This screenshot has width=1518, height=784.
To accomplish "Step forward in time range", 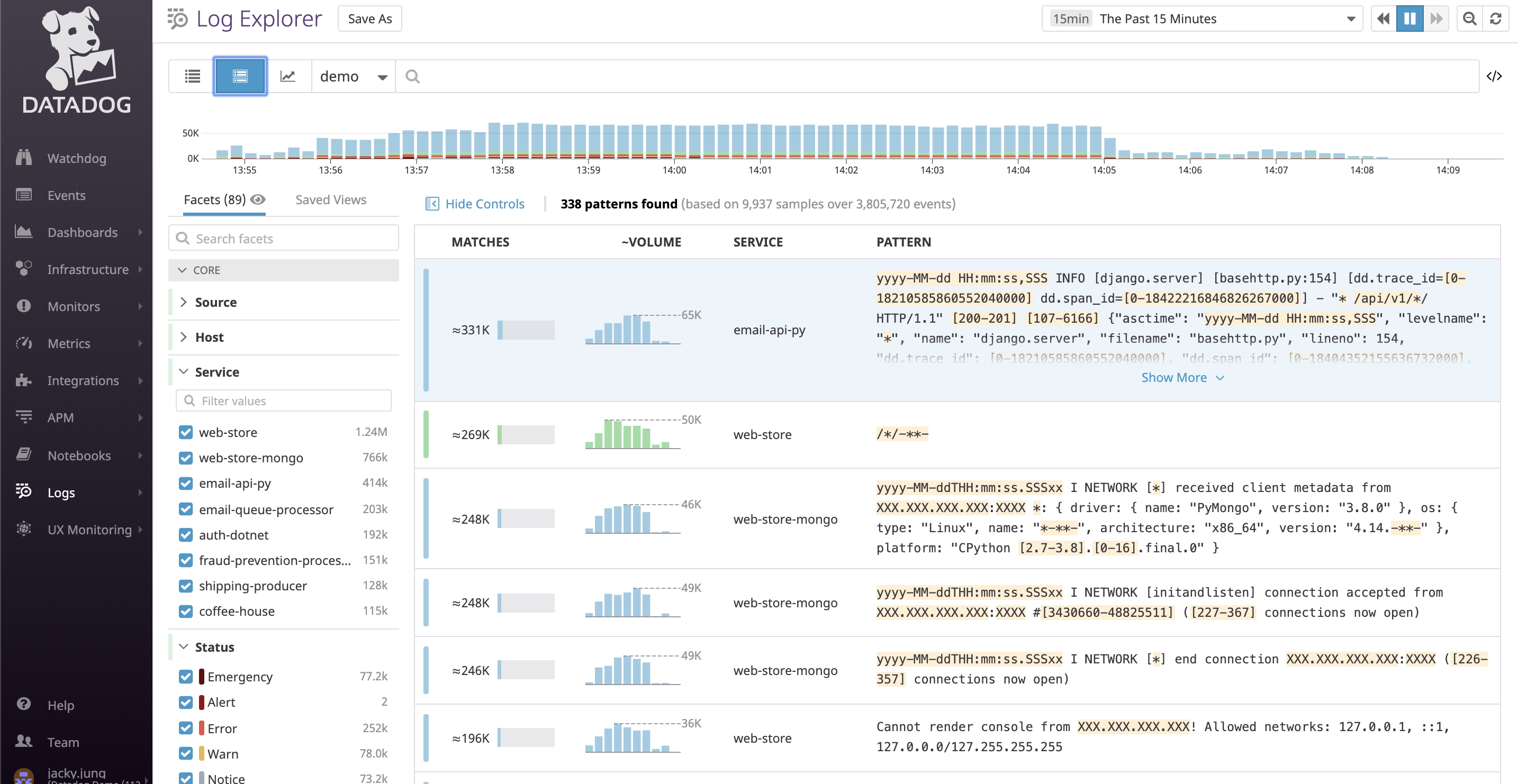I will (x=1436, y=19).
